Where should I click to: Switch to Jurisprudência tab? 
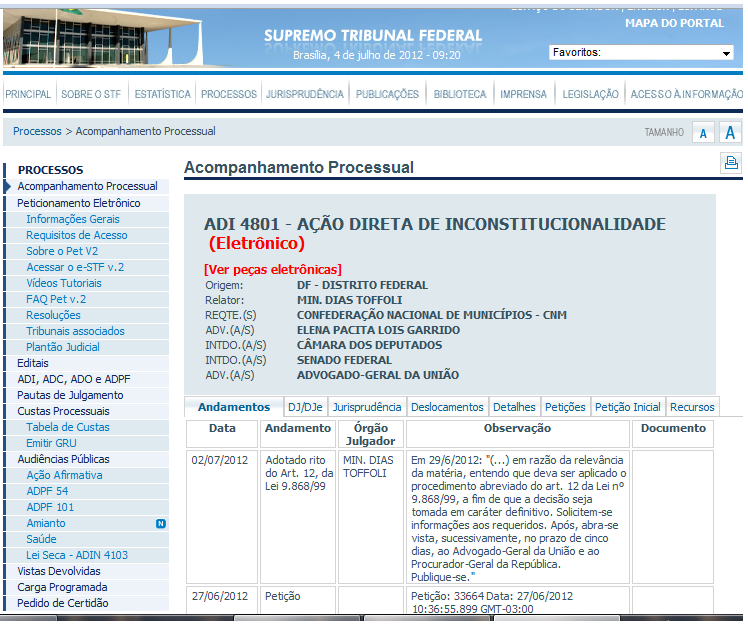coord(367,407)
